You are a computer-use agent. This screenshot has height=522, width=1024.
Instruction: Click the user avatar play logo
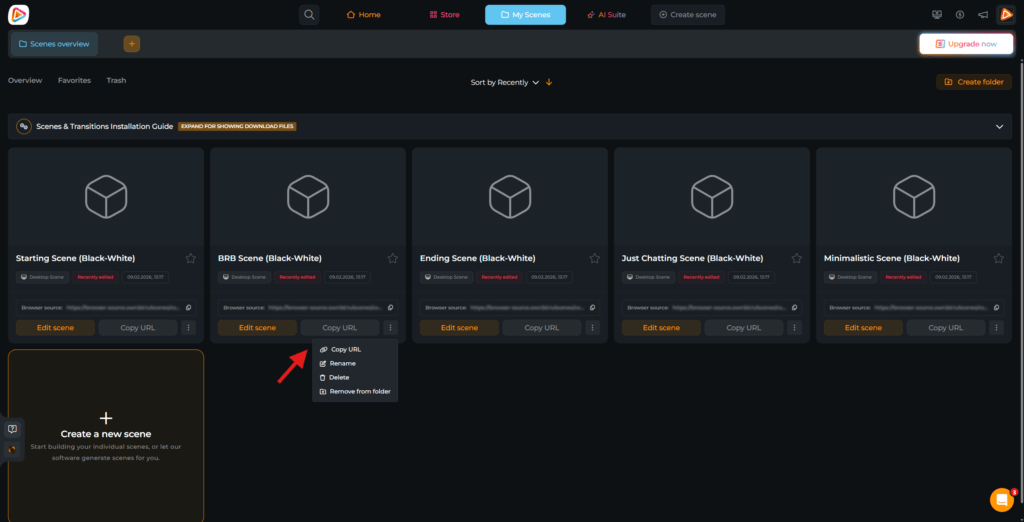point(1006,15)
